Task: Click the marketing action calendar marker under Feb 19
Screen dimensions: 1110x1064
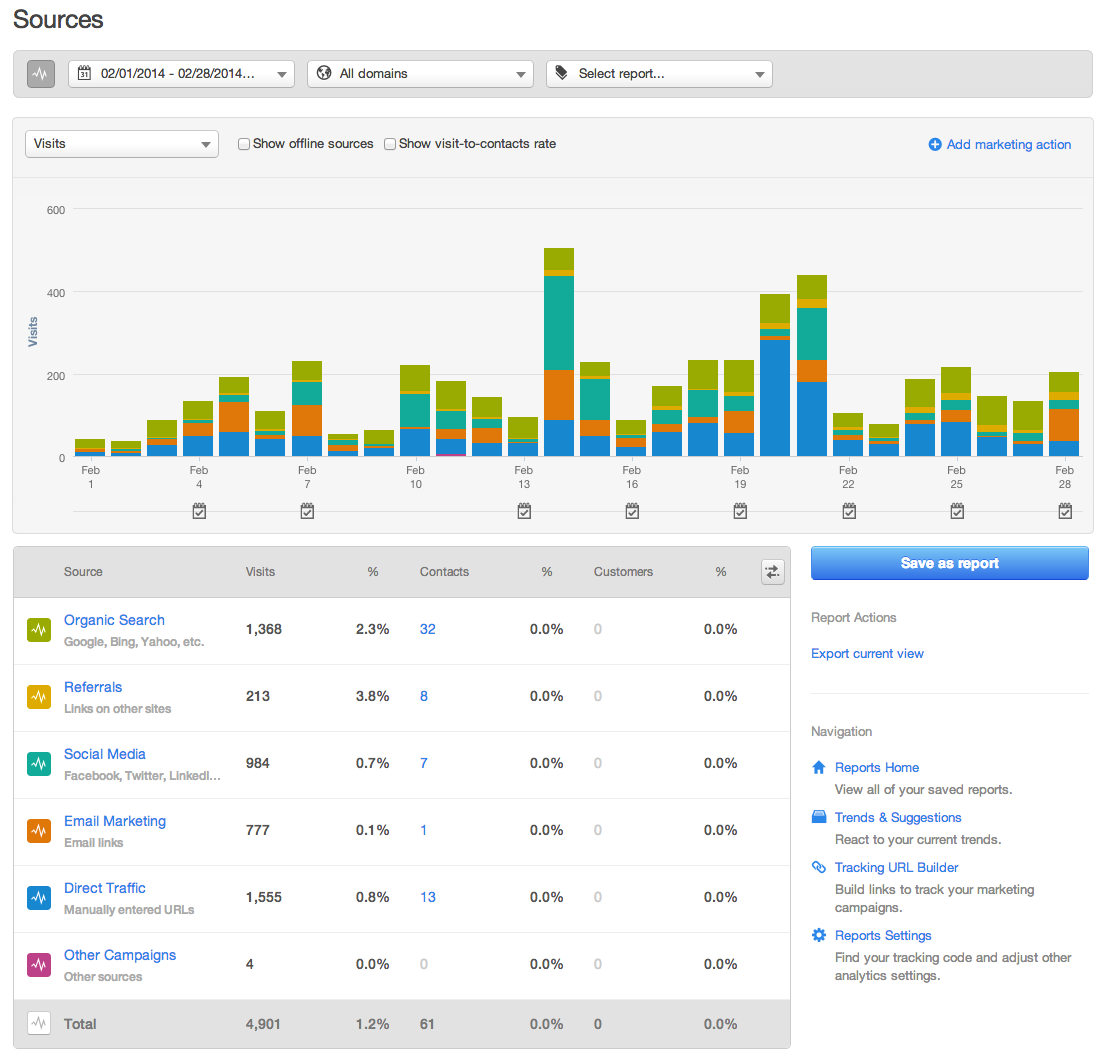Action: coord(740,510)
